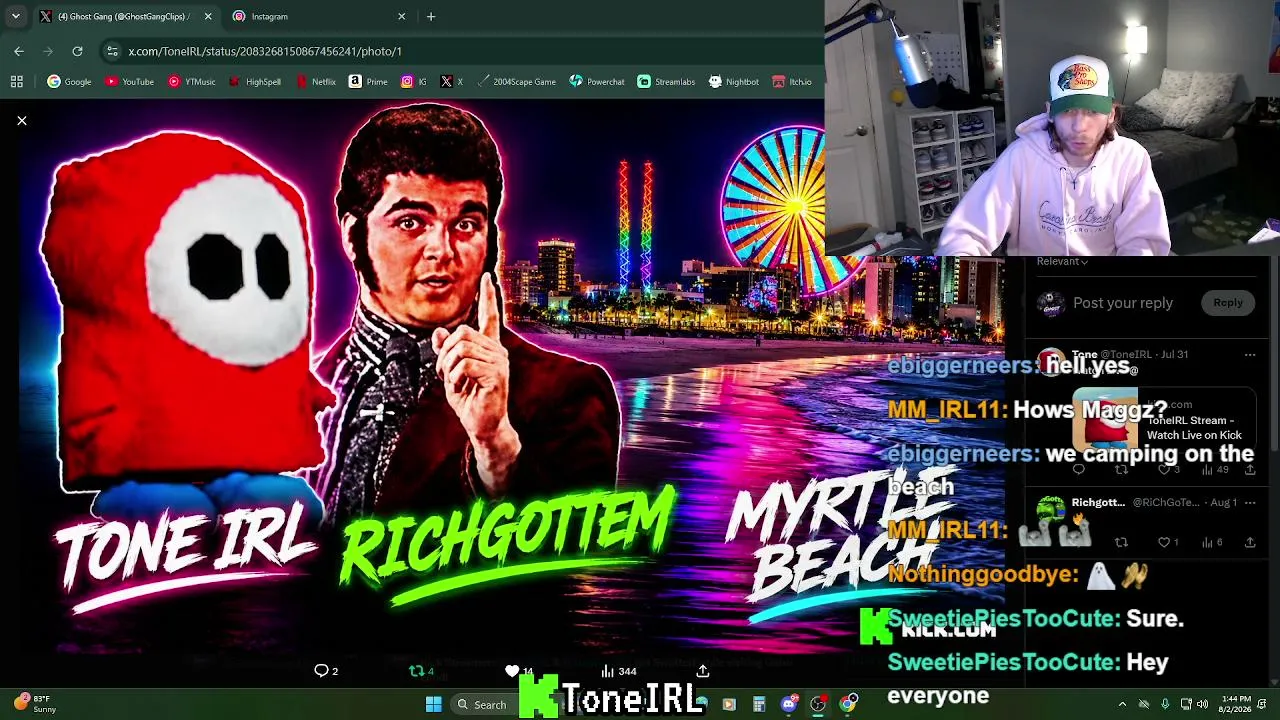Image resolution: width=1280 pixels, height=720 pixels.
Task: Open the Calculator taskbar icon
Action: 759,704
